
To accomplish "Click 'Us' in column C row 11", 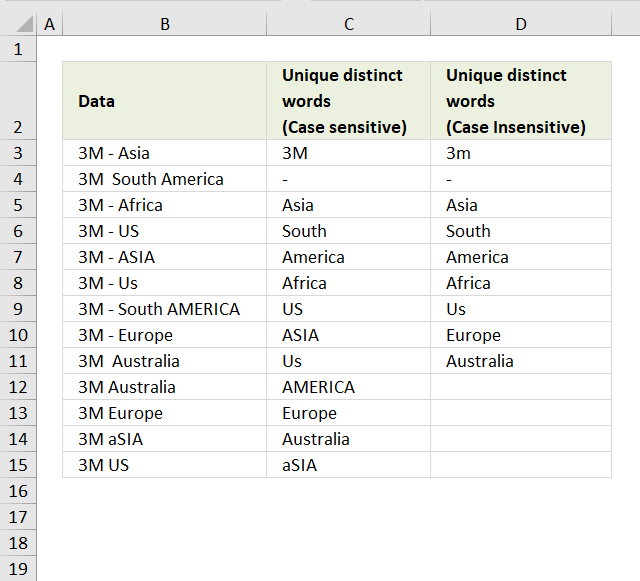I will (349, 361).
